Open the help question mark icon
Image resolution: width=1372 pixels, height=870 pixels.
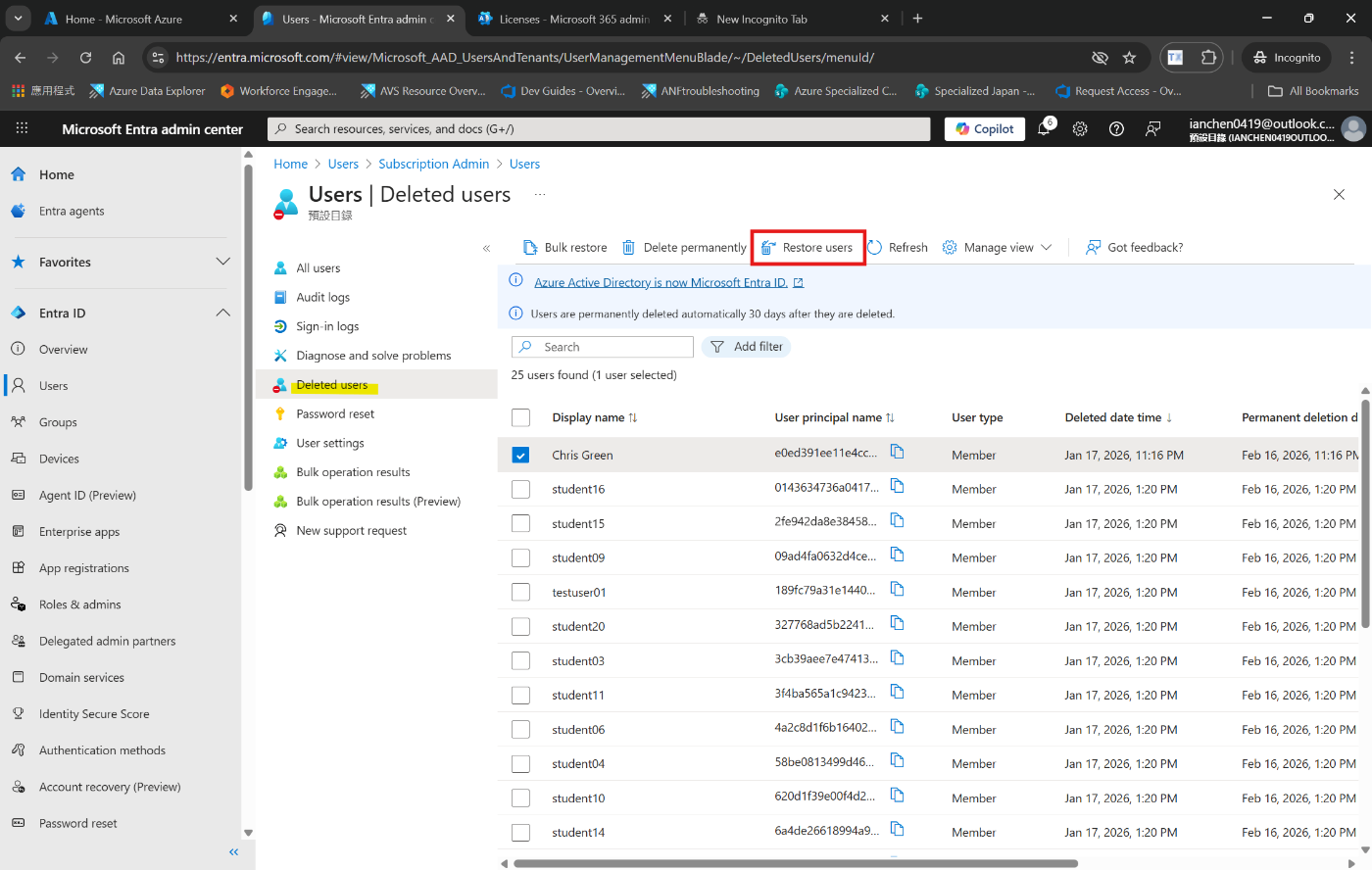point(1116,128)
